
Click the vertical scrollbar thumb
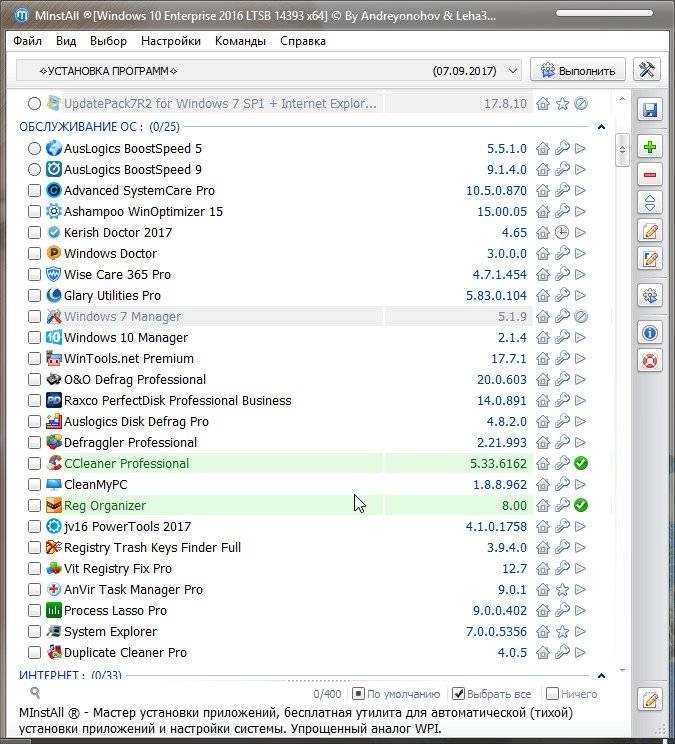(x=622, y=150)
